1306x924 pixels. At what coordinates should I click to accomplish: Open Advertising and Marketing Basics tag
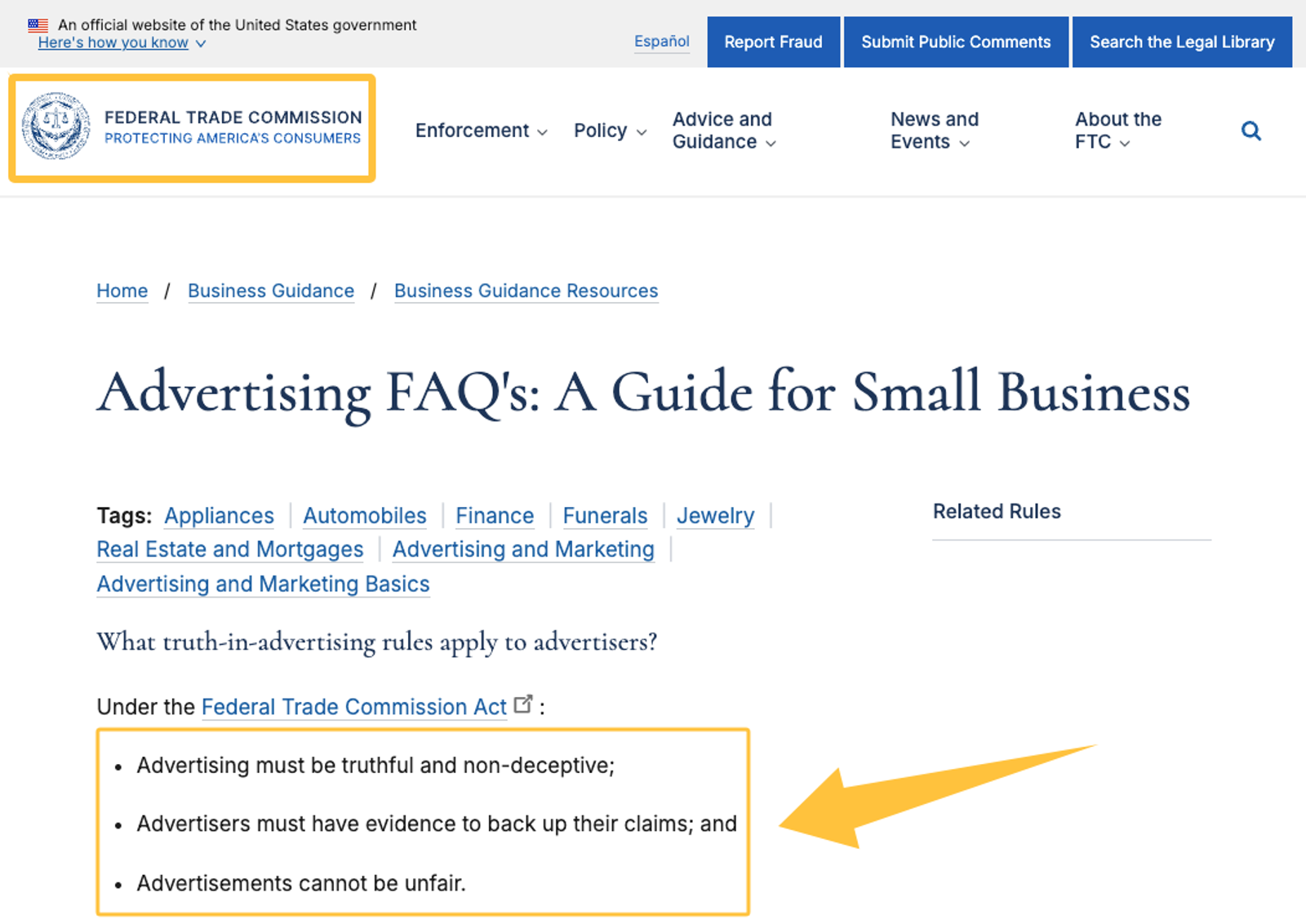263,584
